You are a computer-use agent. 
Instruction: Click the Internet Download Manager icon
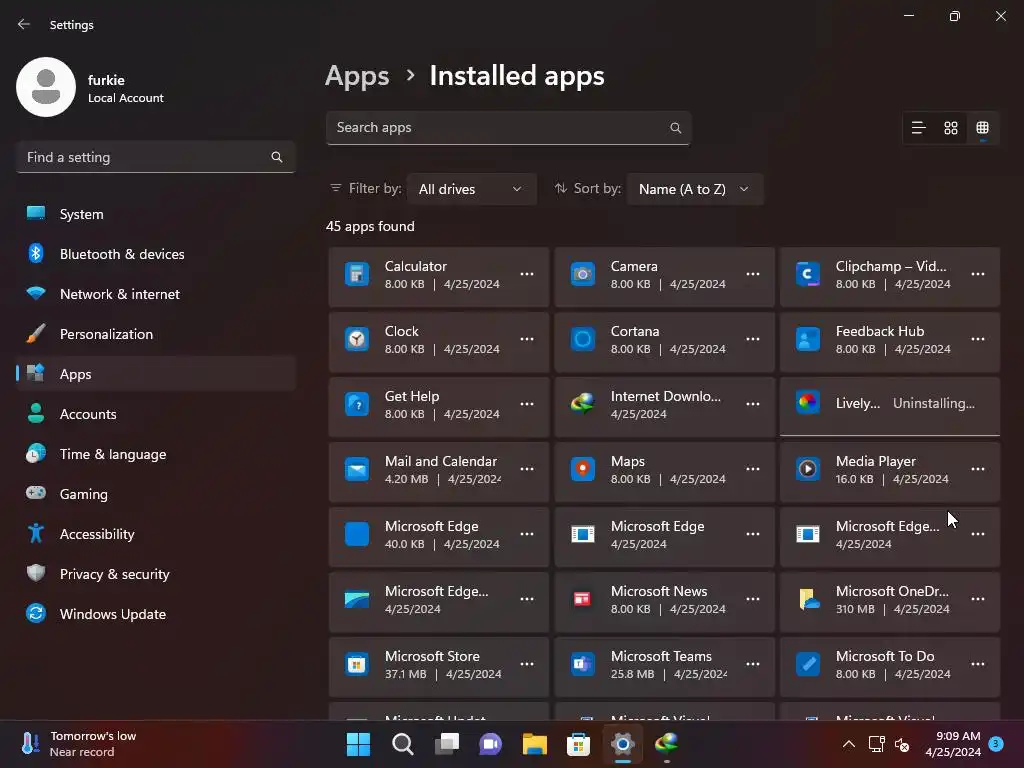583,404
